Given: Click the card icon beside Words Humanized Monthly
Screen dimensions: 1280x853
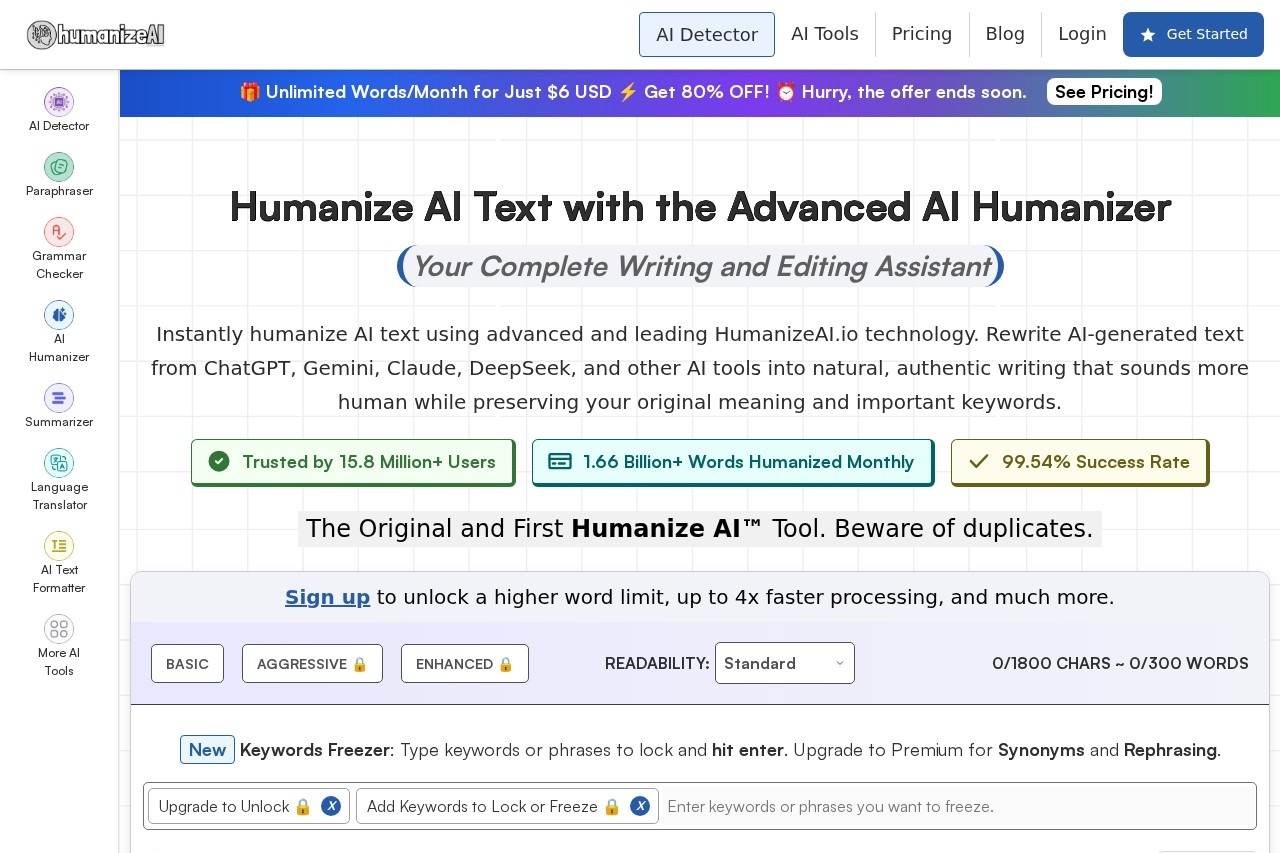Looking at the screenshot, I should [560, 461].
